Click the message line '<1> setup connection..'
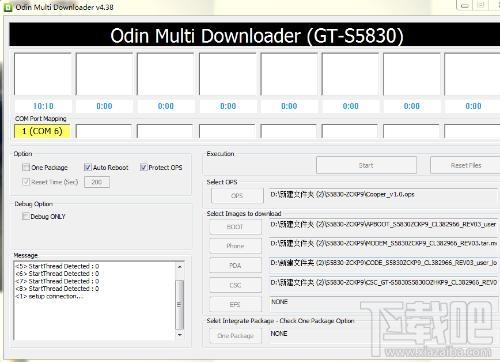Viewport: 500px width, 362px height. (x=49, y=296)
